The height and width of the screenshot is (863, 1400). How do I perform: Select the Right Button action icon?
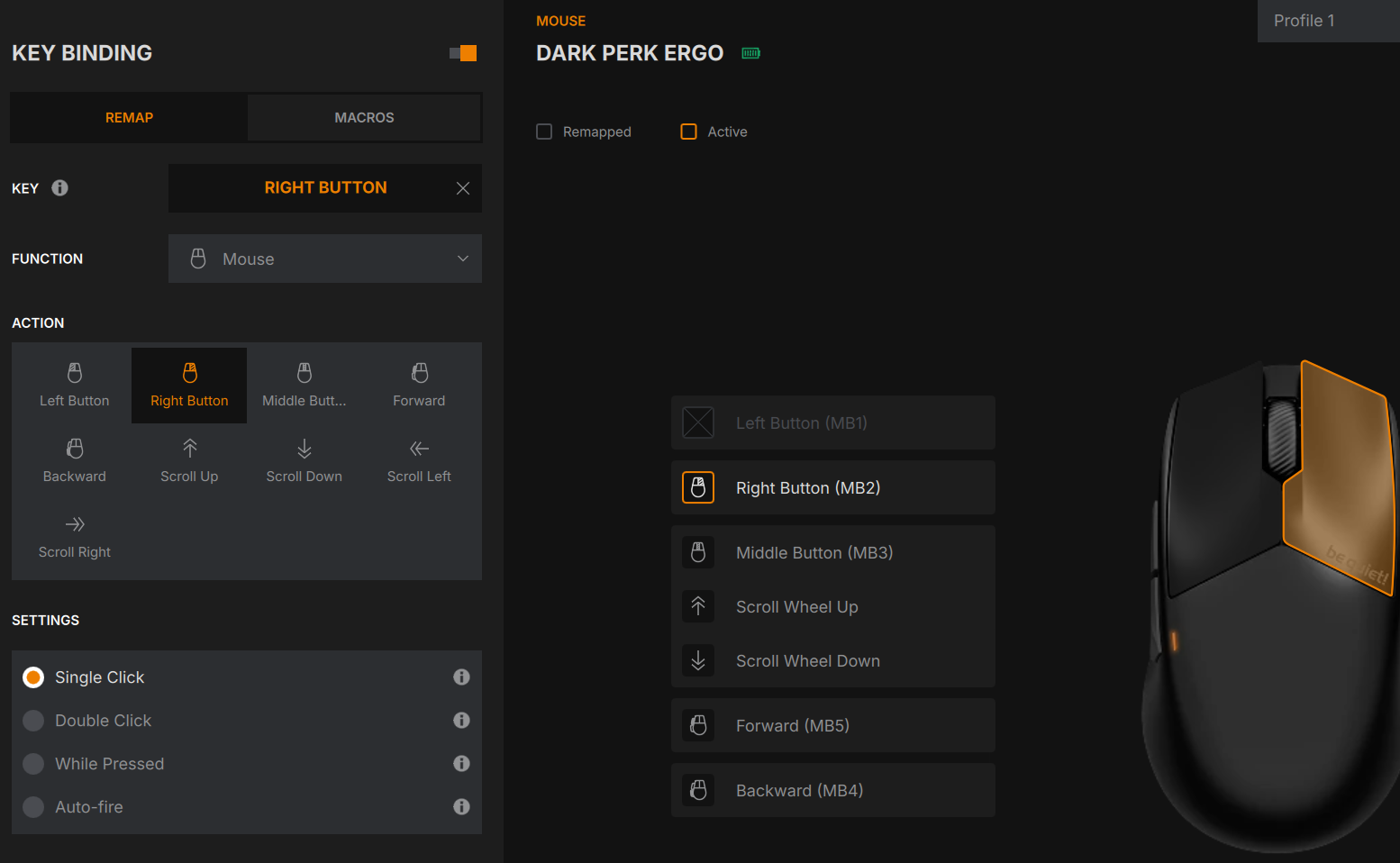189,373
